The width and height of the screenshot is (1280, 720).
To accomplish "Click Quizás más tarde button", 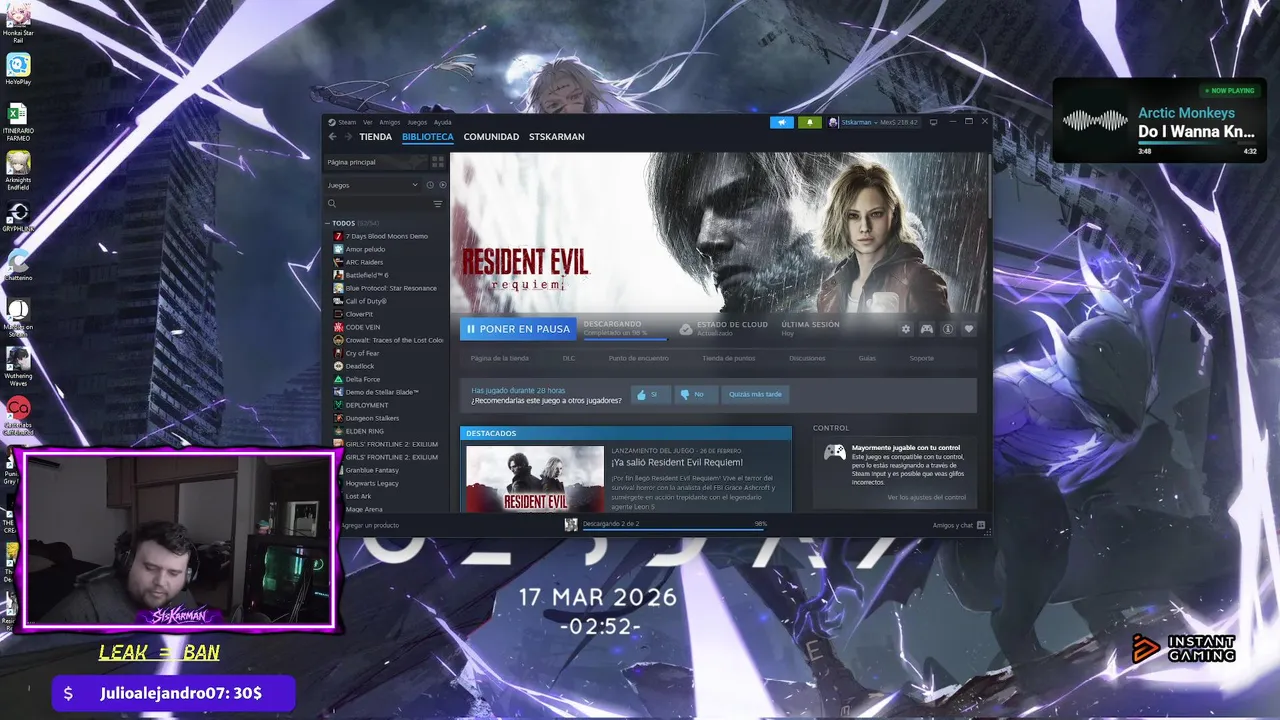I will (755, 394).
